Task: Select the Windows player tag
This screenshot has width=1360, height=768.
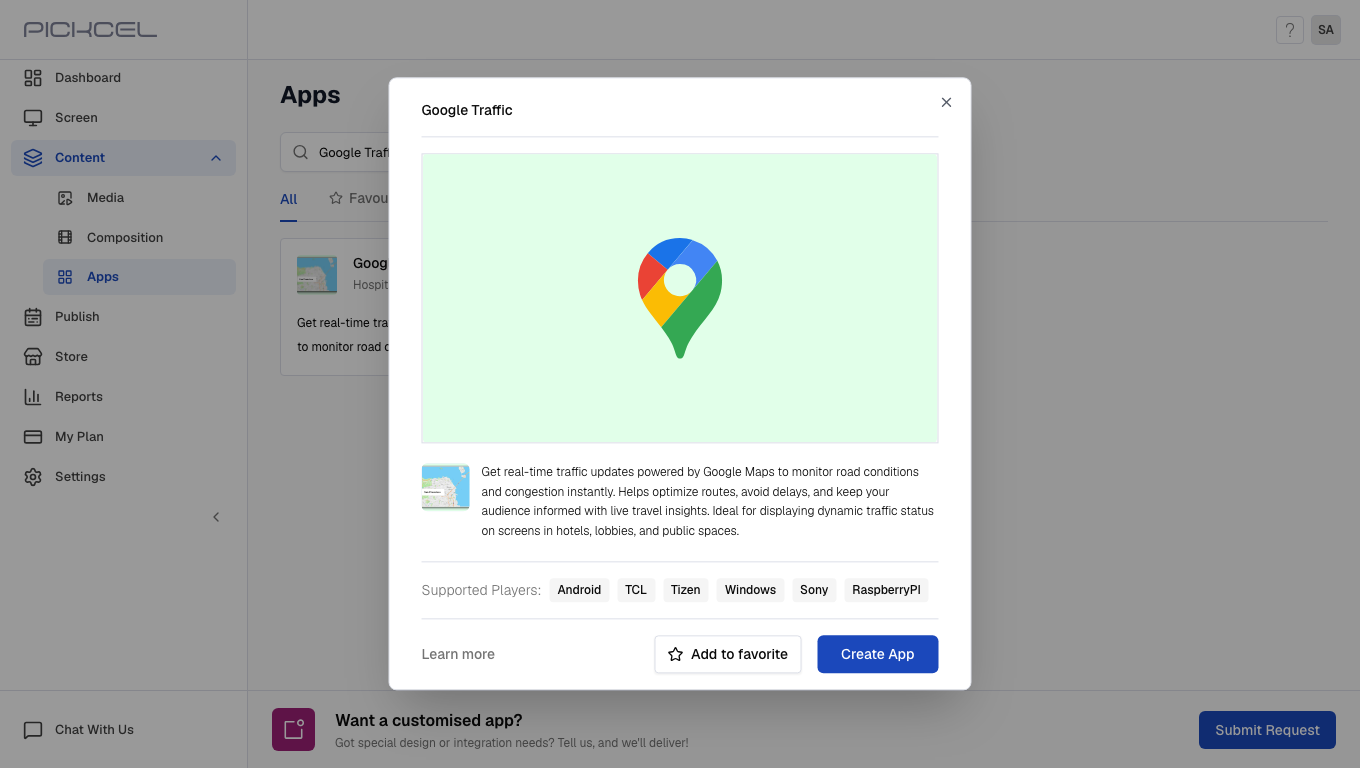Action: point(751,590)
